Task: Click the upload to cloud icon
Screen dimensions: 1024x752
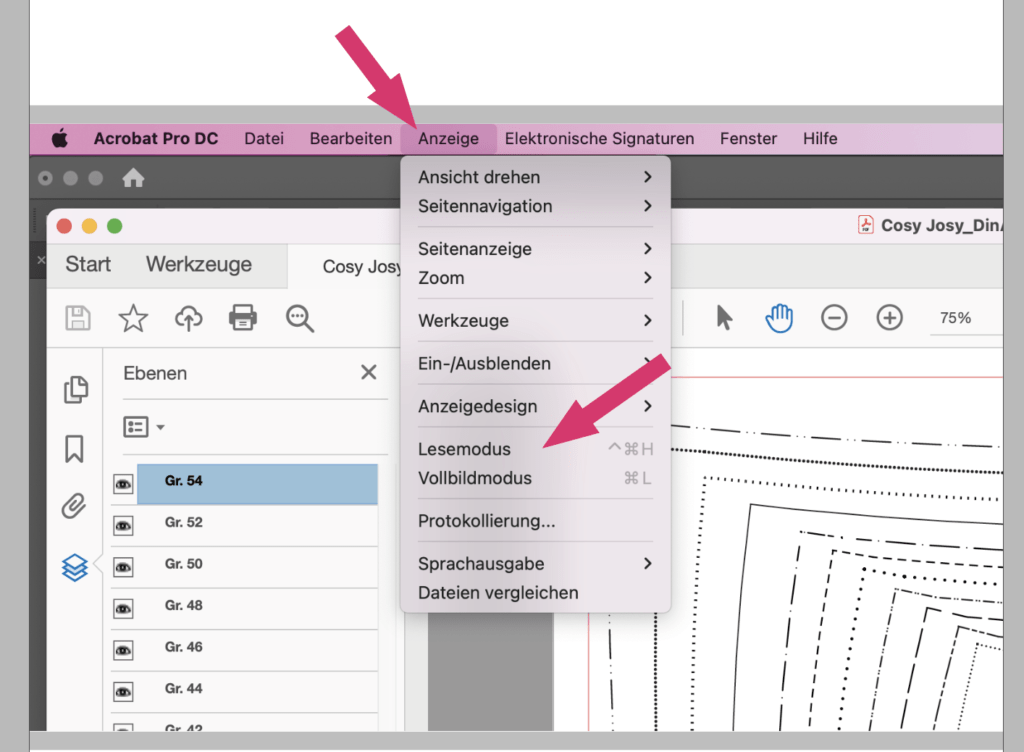Action: [x=188, y=318]
